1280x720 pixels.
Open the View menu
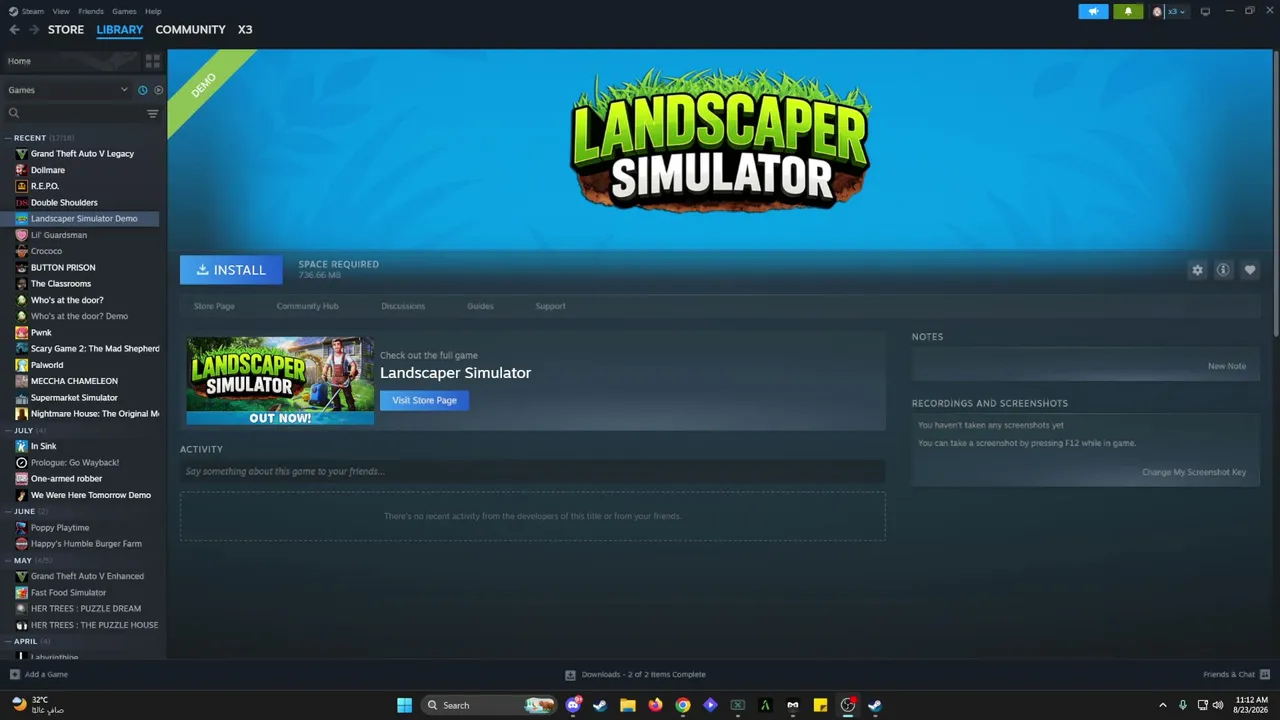coord(61,11)
